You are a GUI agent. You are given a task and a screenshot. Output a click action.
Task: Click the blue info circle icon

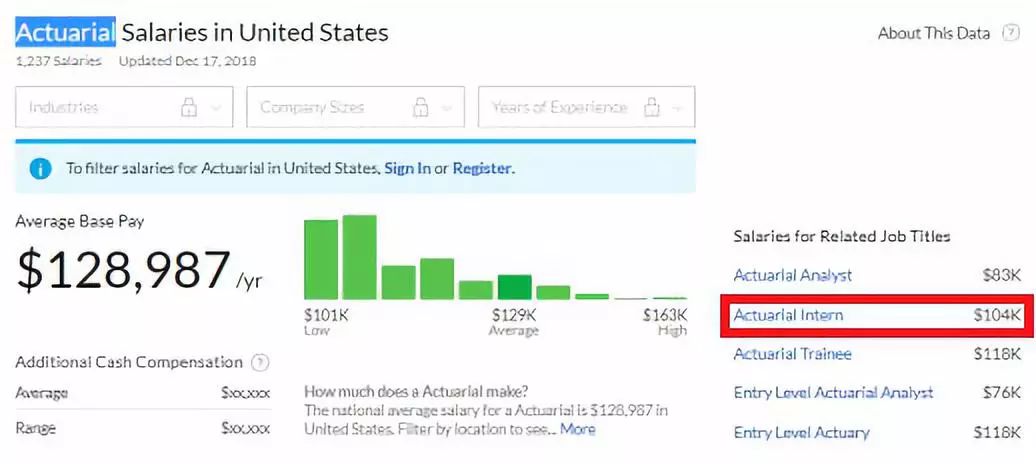click(x=40, y=169)
